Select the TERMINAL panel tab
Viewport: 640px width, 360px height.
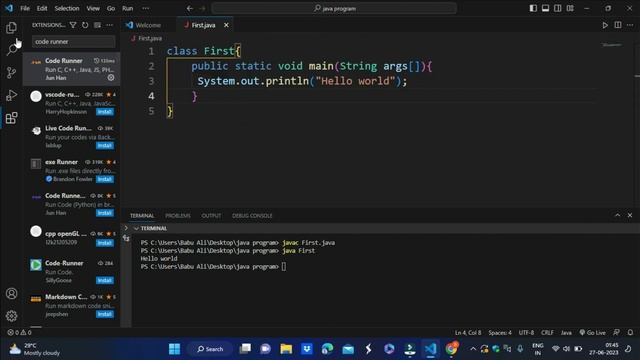click(142, 216)
